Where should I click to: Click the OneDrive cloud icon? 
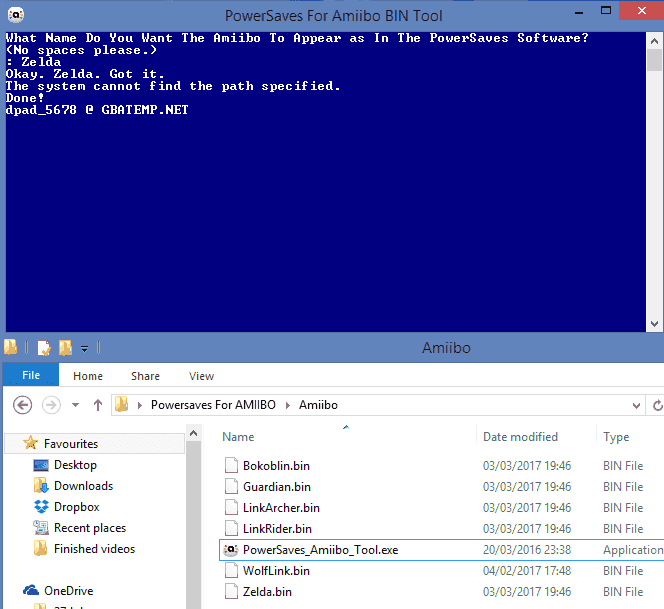click(30, 590)
